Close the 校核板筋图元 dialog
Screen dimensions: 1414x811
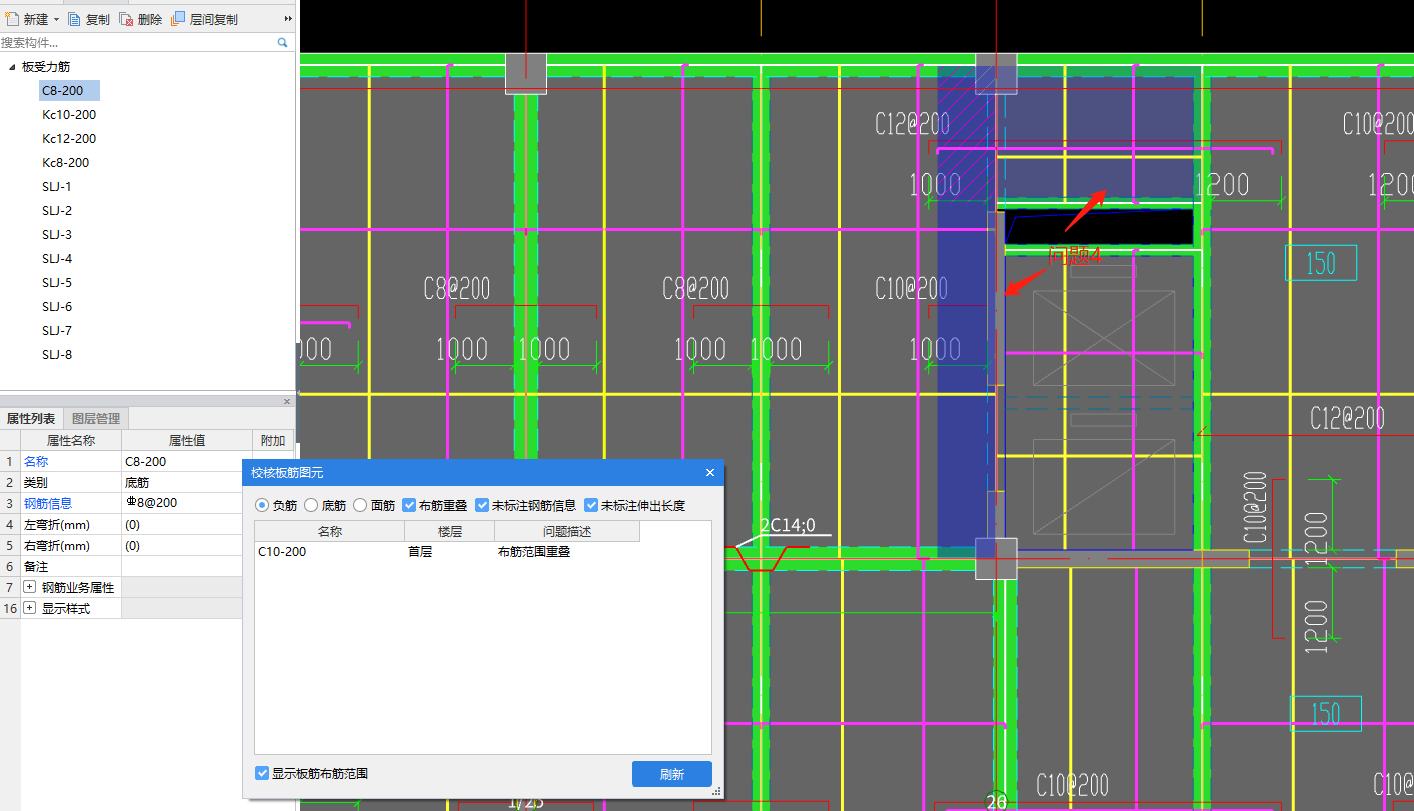(710, 473)
